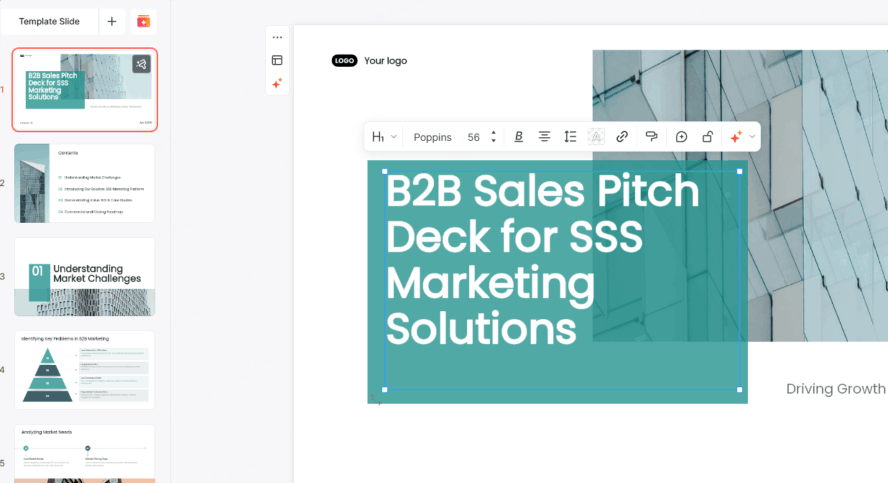Add a comment via the bubble-plus icon

(x=681, y=137)
